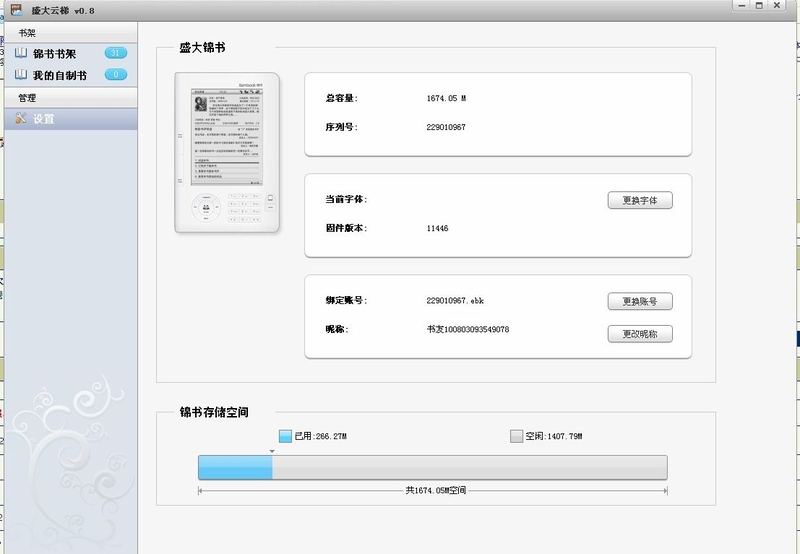
Task: Click nickname 书友100803093549078
Action: click(x=468, y=330)
